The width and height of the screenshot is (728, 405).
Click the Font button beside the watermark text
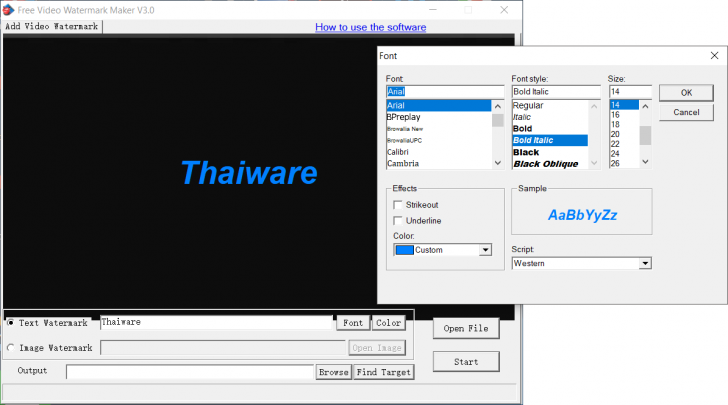353,323
